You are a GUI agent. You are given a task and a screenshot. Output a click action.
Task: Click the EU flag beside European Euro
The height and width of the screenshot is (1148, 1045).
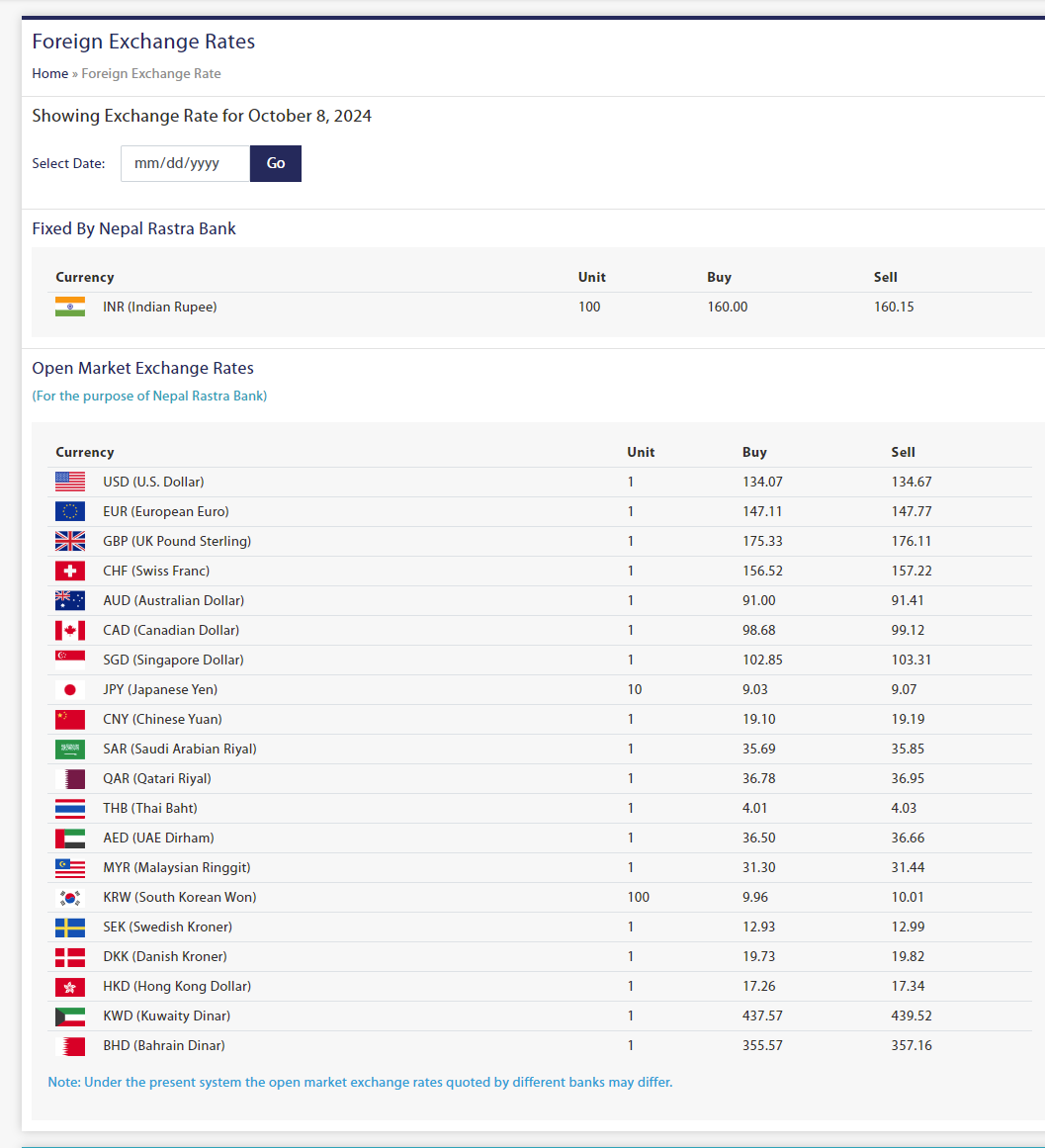click(70, 512)
